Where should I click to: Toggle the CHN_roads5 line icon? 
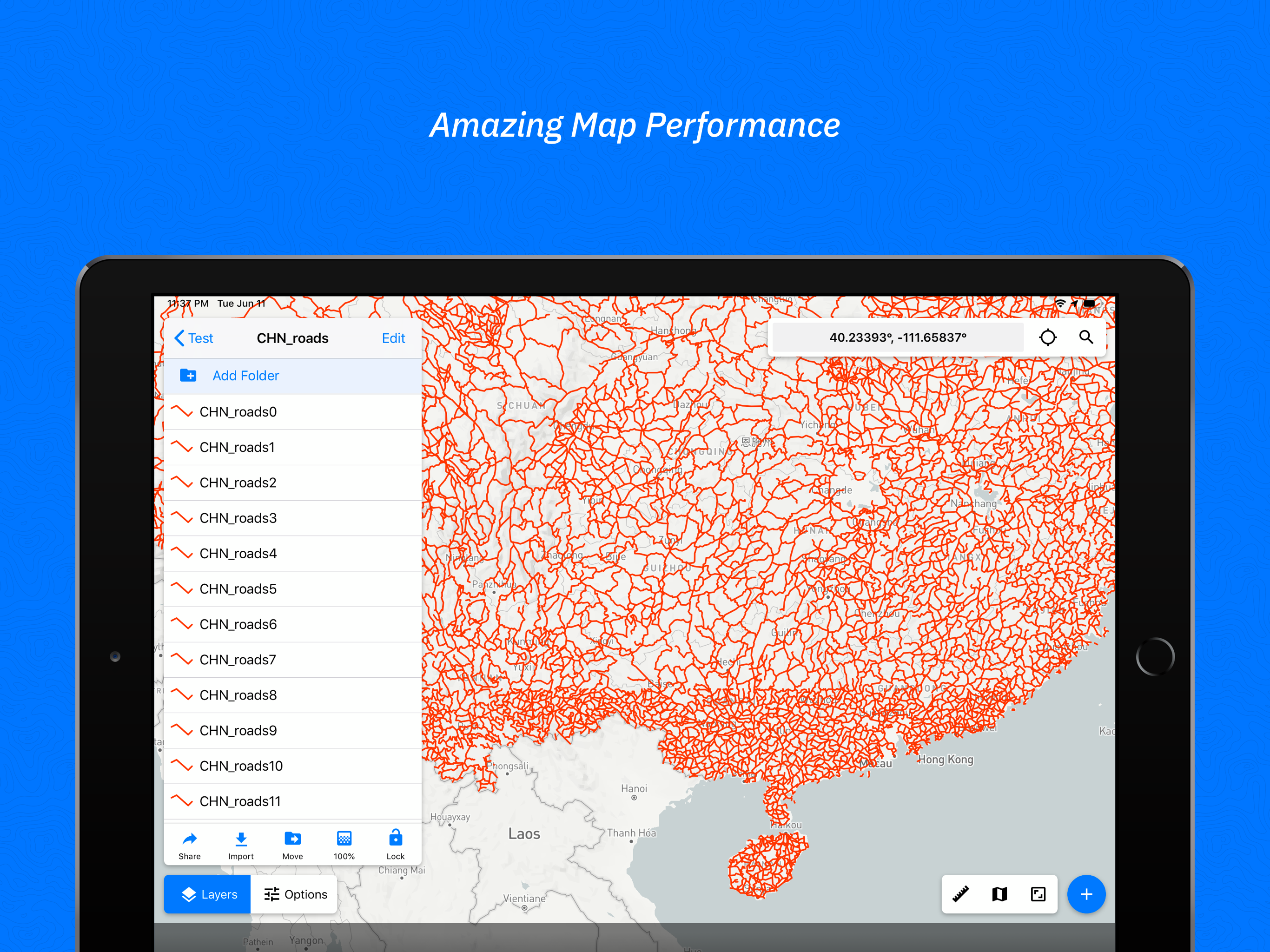tap(182, 588)
